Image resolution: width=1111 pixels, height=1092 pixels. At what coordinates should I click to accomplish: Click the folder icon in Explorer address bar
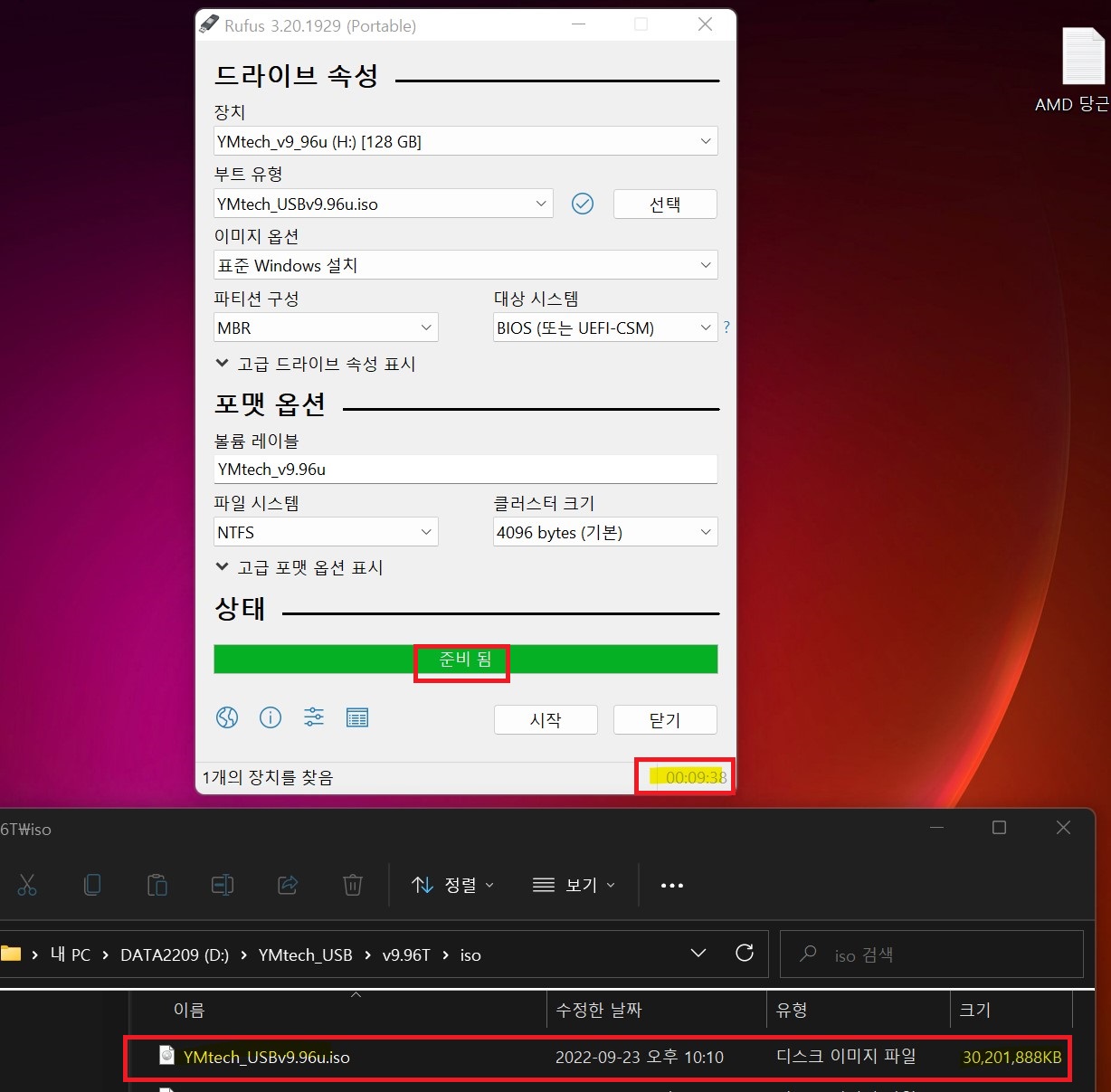[11, 954]
